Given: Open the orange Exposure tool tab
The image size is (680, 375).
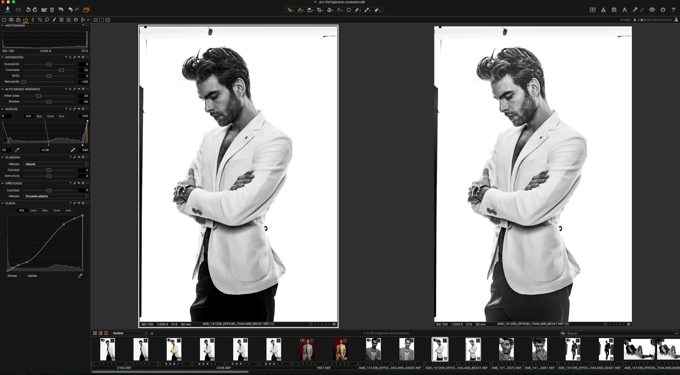Looking at the screenshot, I should [x=26, y=20].
